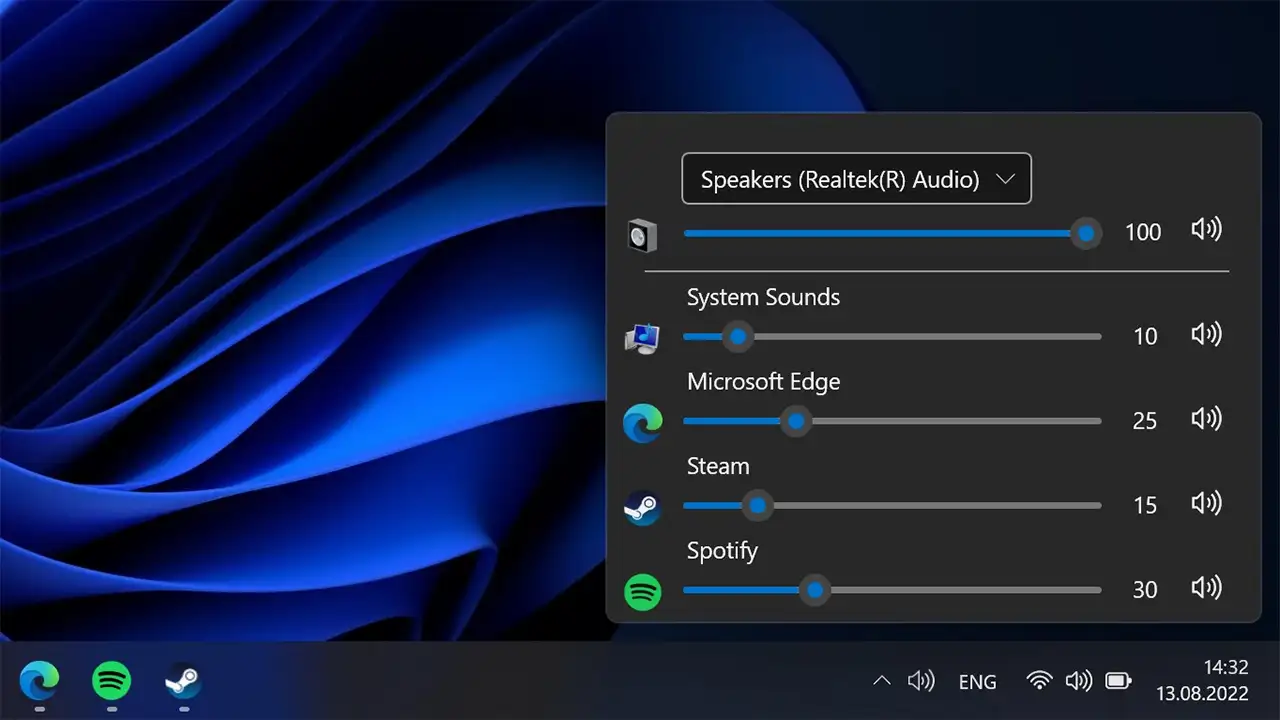Click the Spotify icon in the volume mixer
Image resolution: width=1280 pixels, height=720 pixels.
[x=643, y=591]
